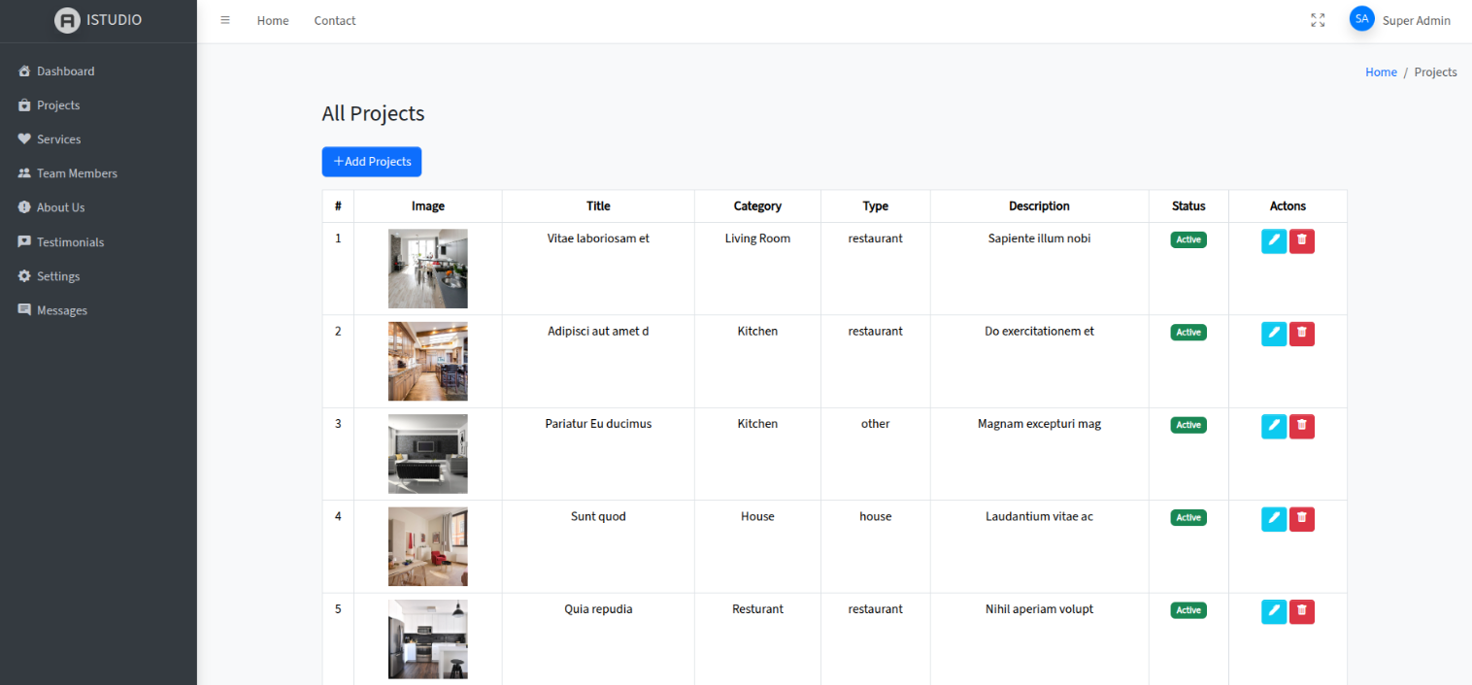
Task: Open the Messages section
Action: (x=61, y=310)
